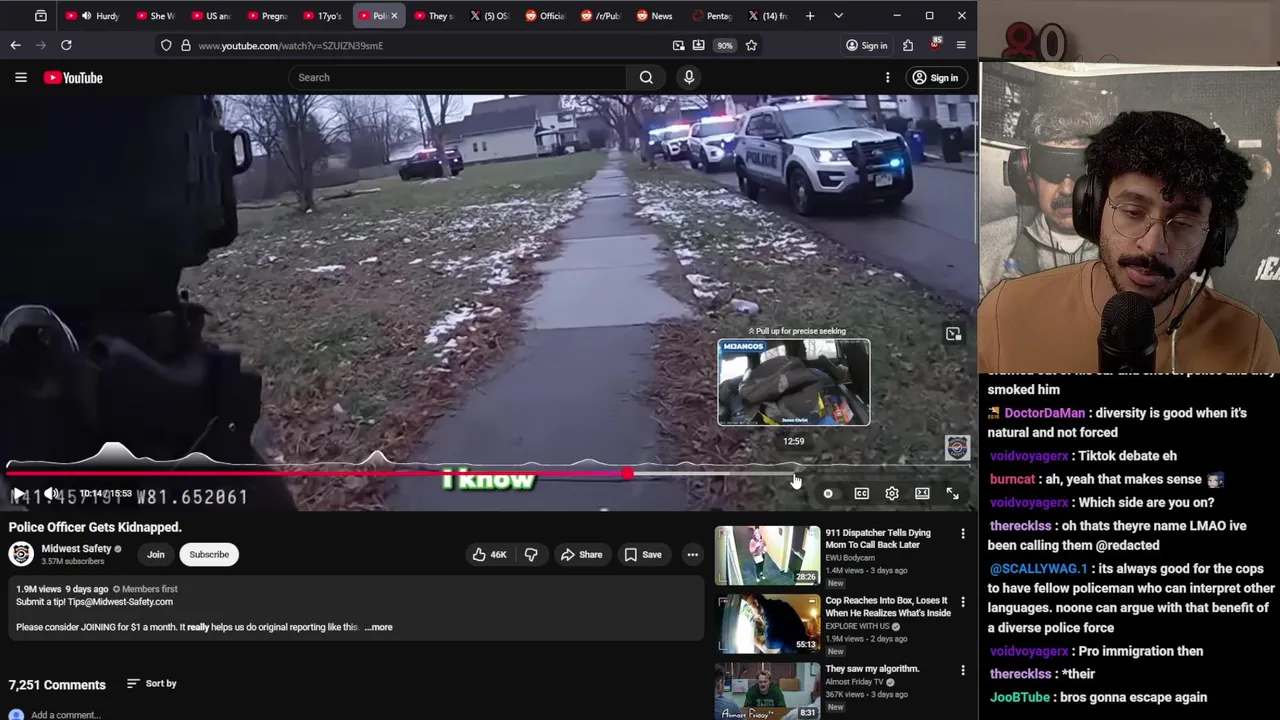The height and width of the screenshot is (720, 1280).
Task: Open uBlock extension icon with badge
Action: coord(935,45)
